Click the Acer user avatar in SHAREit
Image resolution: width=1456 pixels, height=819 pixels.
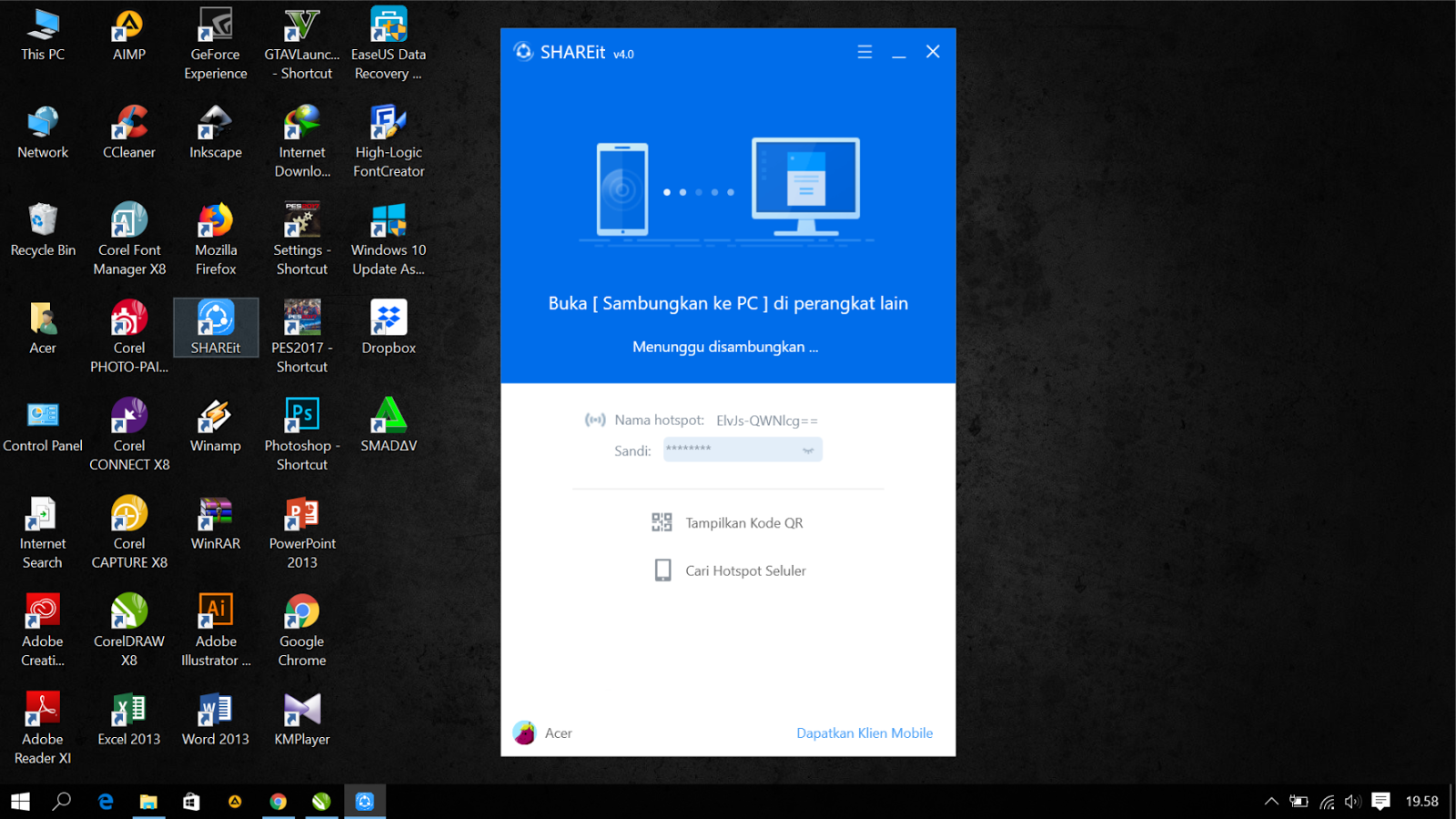point(524,733)
